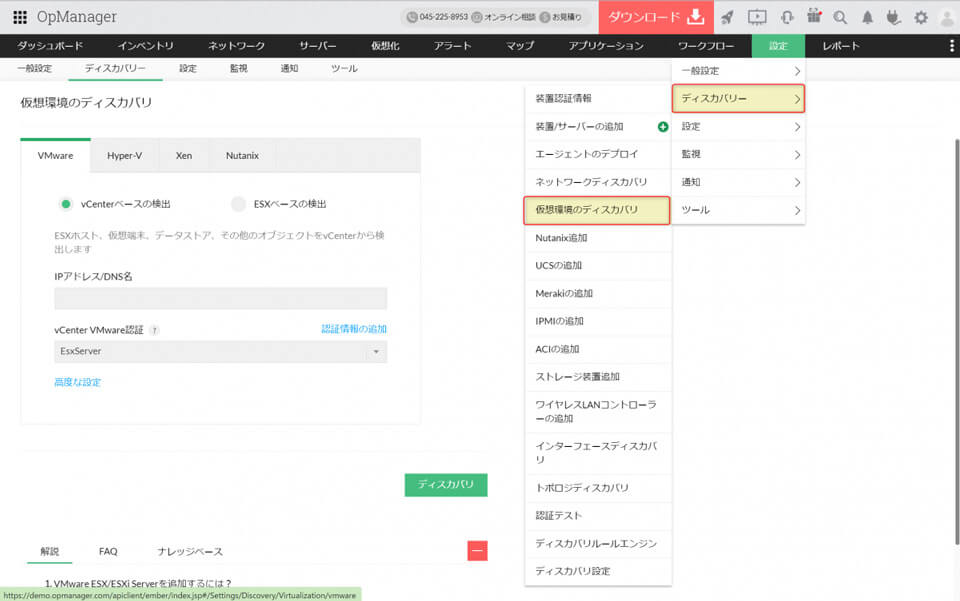This screenshot has height=601, width=960.
Task: Click the vertical dots menu icon
Action: [951, 46]
